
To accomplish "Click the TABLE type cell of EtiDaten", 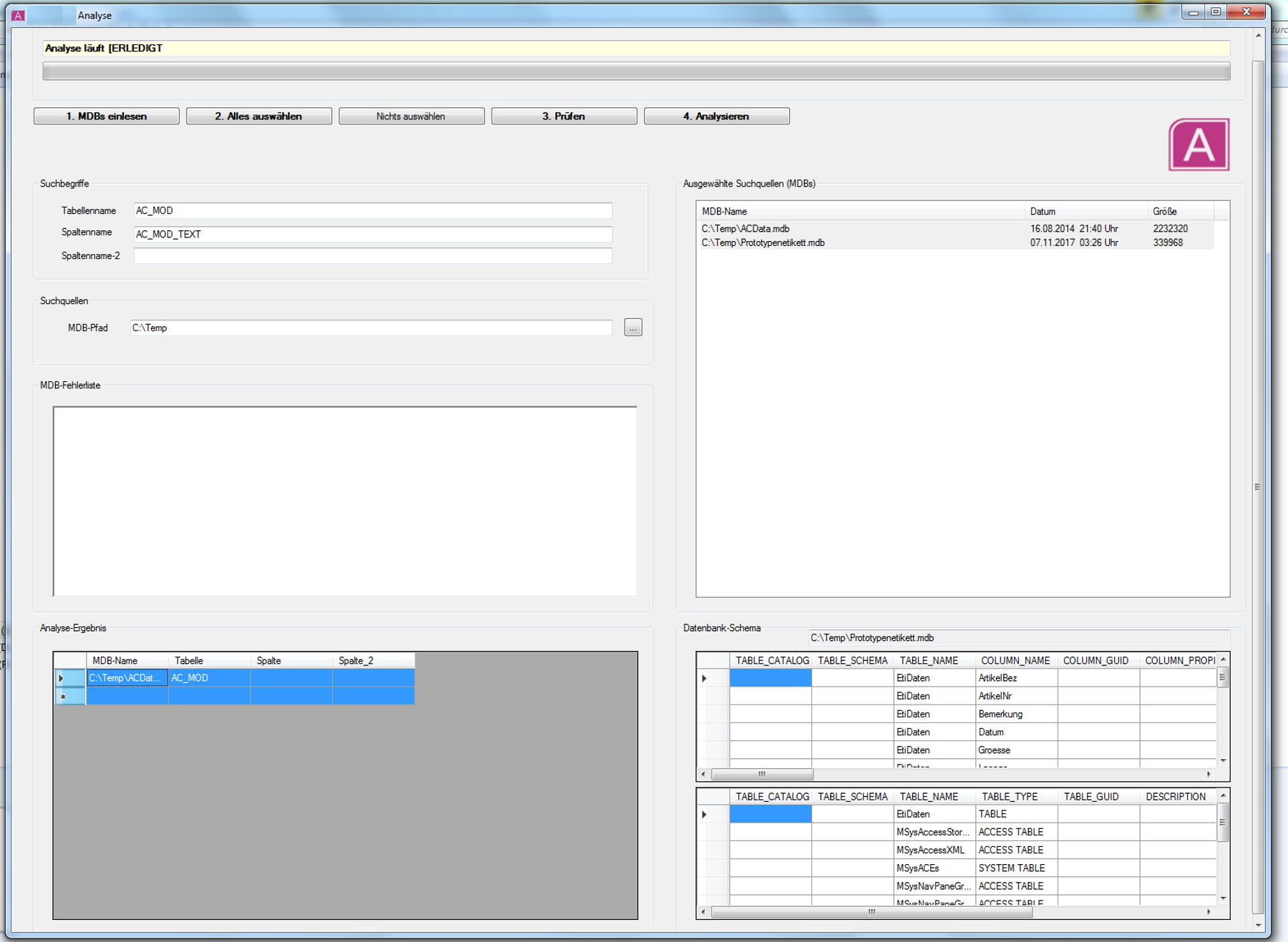I will [x=1016, y=814].
